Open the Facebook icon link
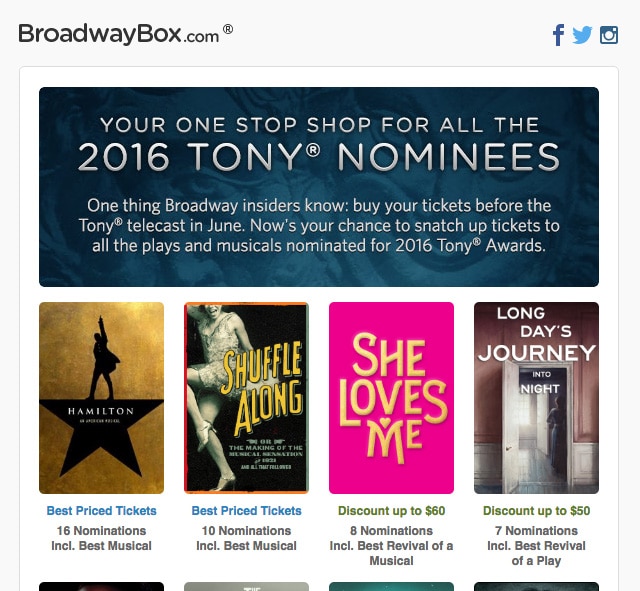Screen dimensions: 640x591 point(559,35)
